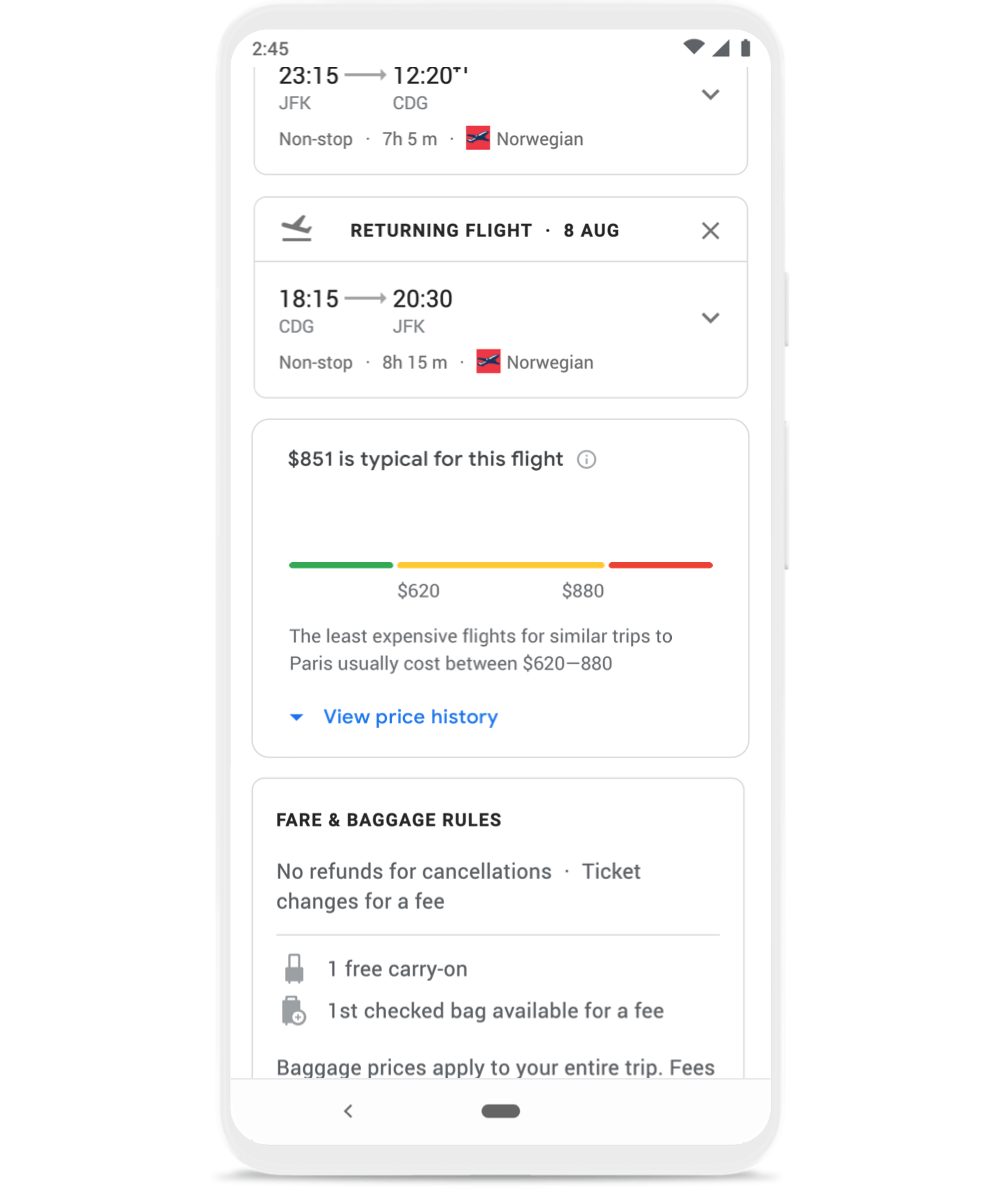The width and height of the screenshot is (1000, 1189).
Task: Click the green segment of the price range bar
Action: [x=340, y=564]
